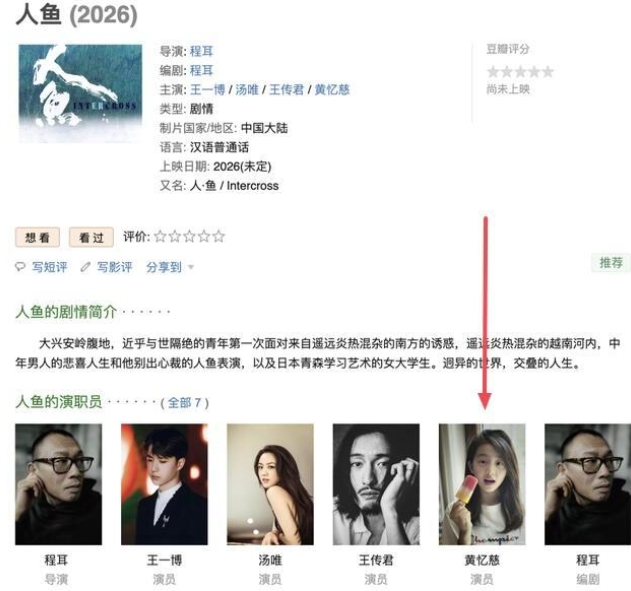The image size is (631, 591).
Task: Open the 黄忆慈 link in 主演 row
Action: click(332, 90)
